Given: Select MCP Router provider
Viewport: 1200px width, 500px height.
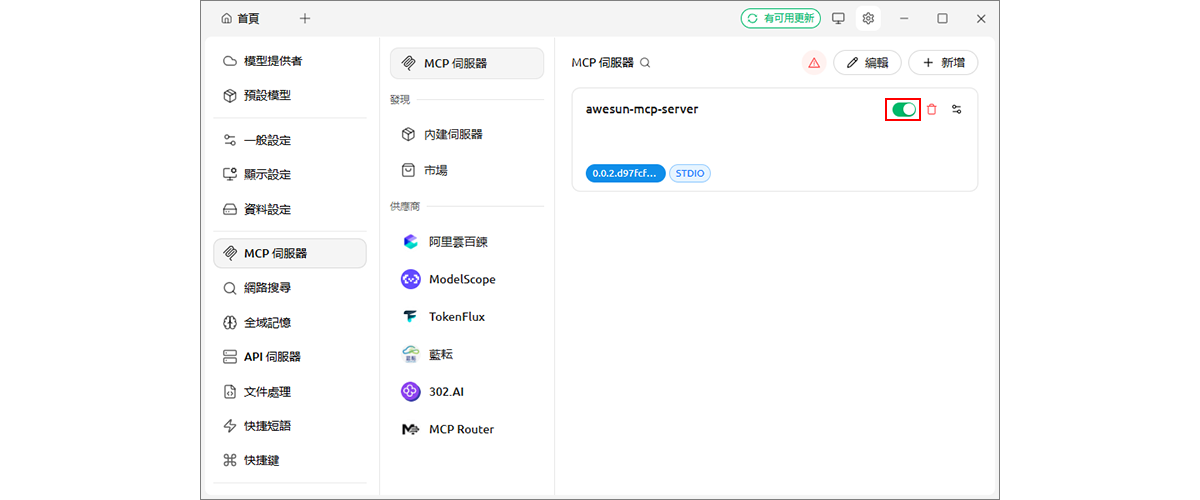Looking at the screenshot, I should [467, 429].
